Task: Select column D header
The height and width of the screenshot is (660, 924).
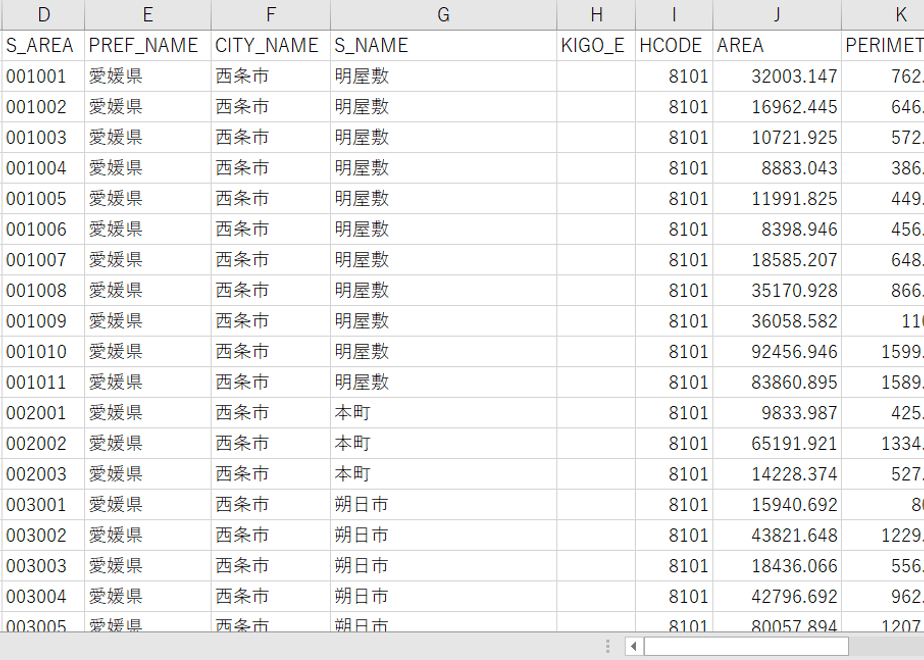Action: [x=43, y=15]
